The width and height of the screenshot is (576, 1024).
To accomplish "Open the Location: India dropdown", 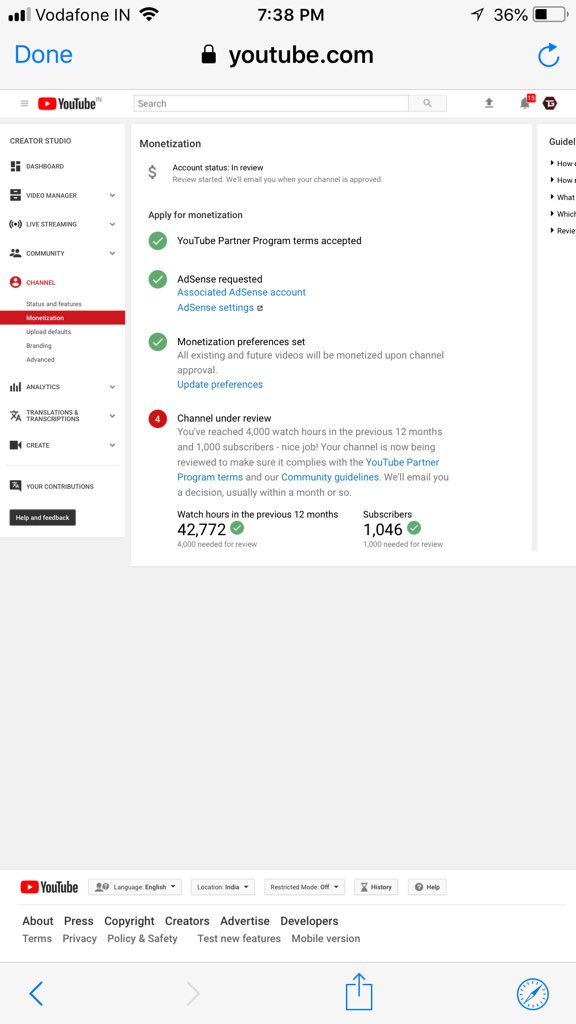I will pos(223,887).
